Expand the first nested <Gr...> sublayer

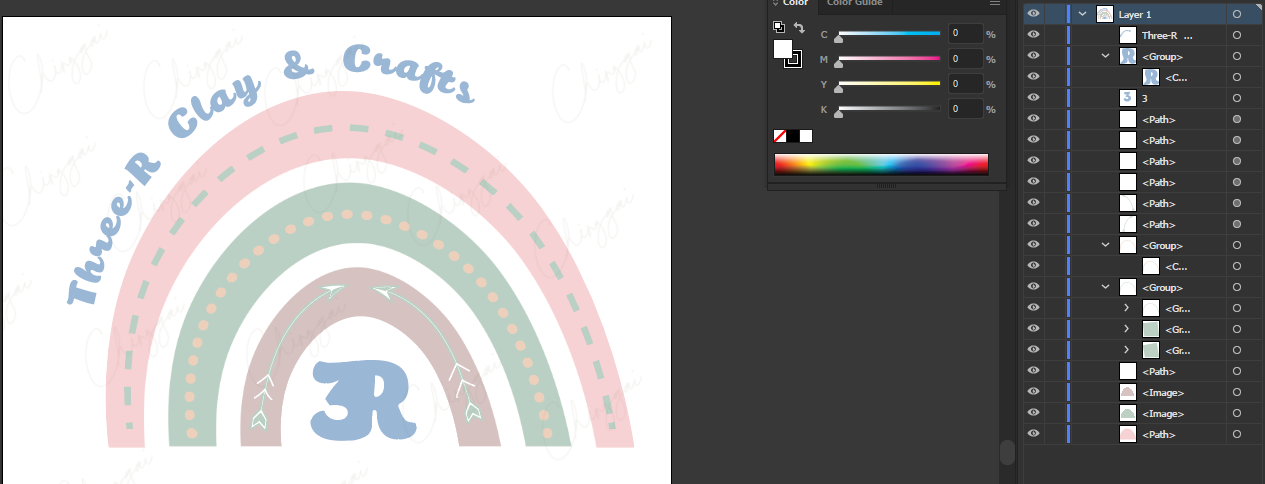(x=1127, y=308)
